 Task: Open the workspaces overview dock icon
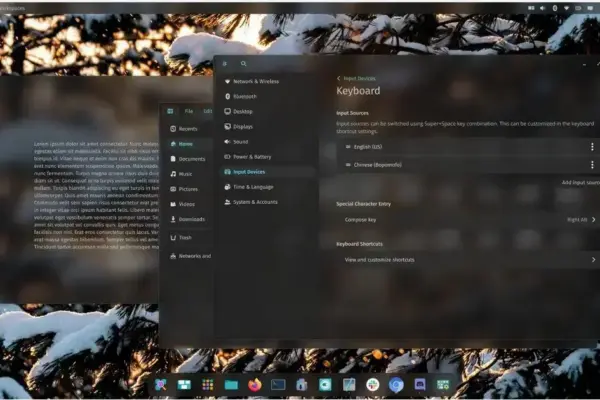pyautogui.click(x=184, y=385)
